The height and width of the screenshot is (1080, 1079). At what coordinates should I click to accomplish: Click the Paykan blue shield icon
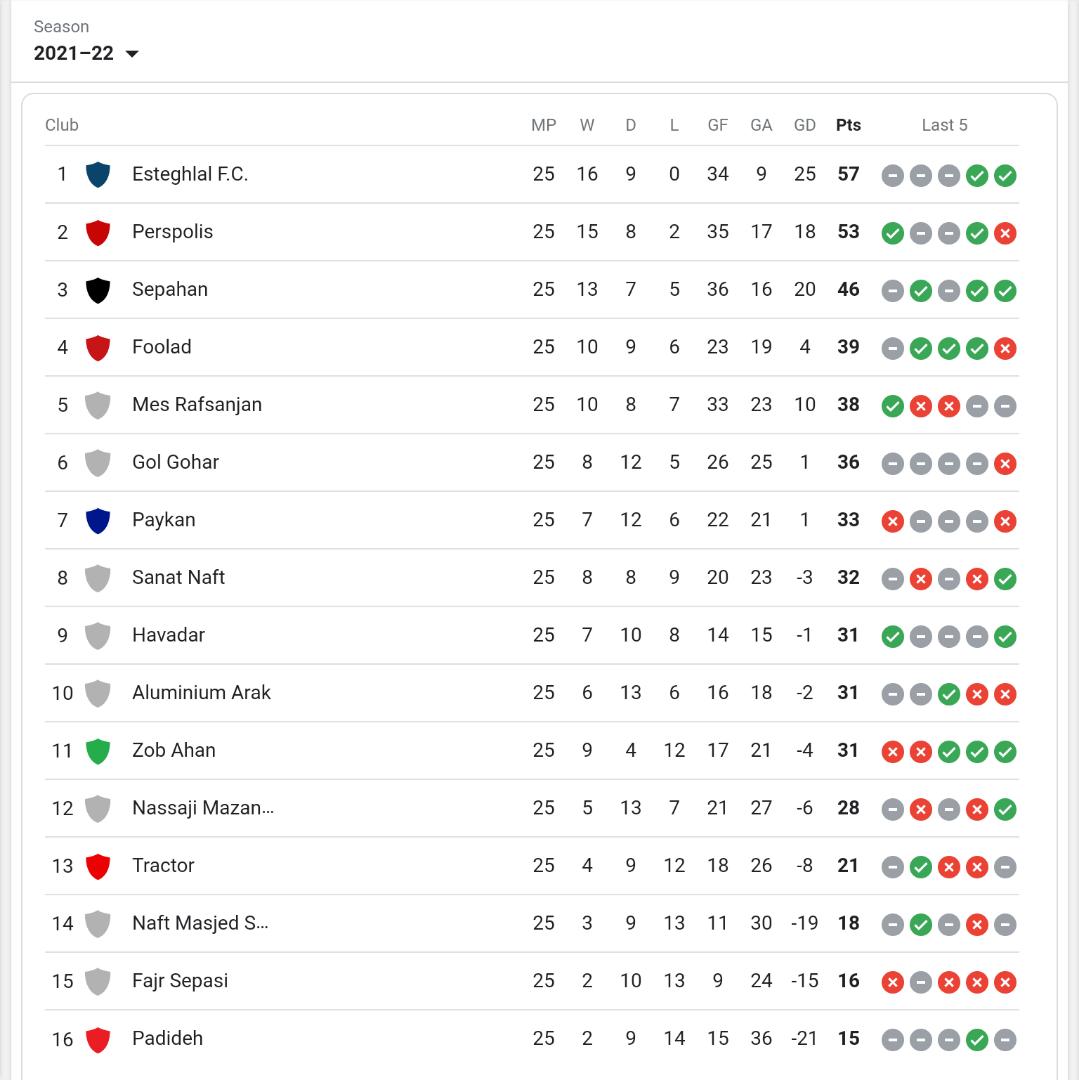point(97,520)
